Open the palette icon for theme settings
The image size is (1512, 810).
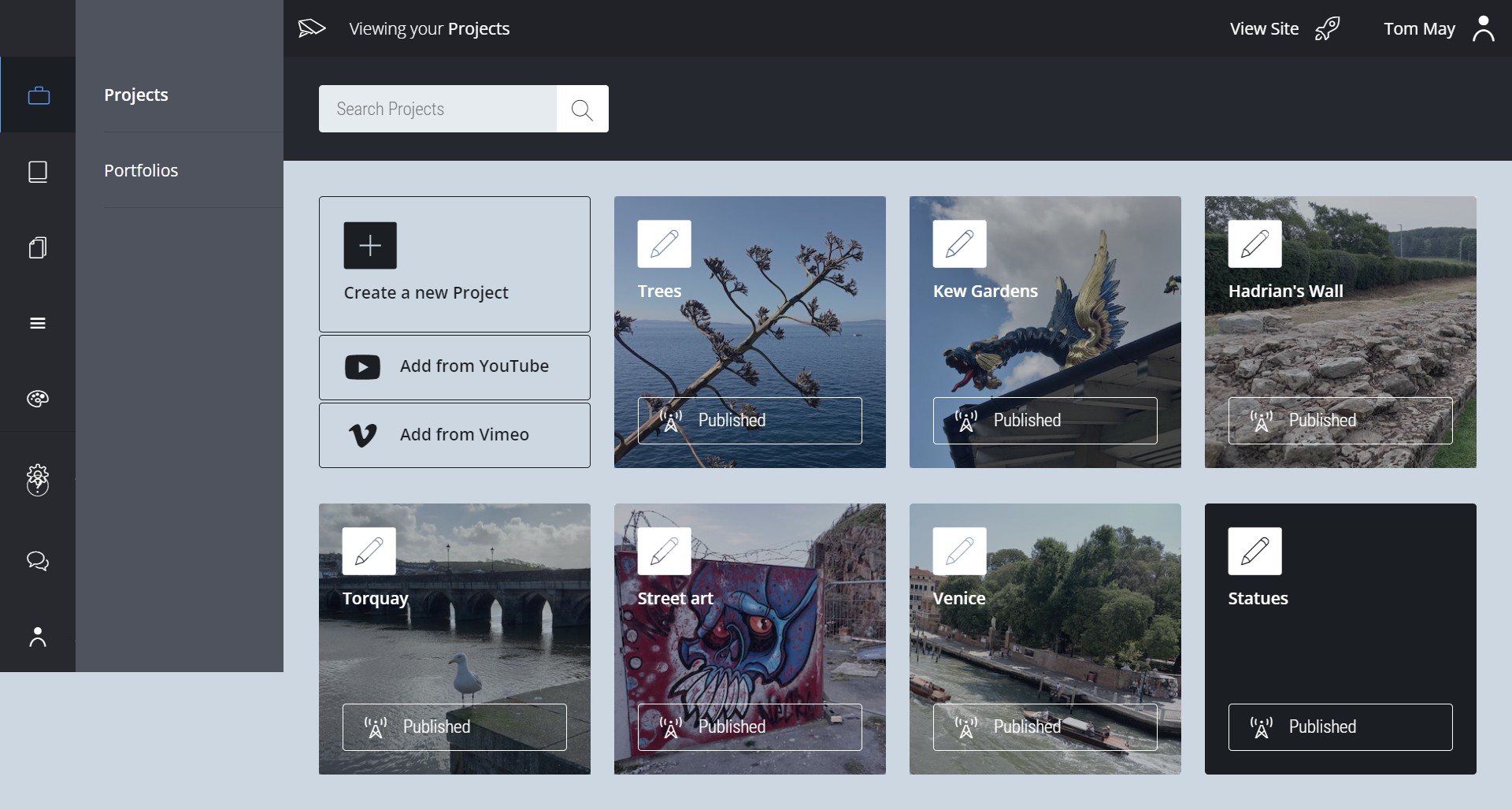pos(37,399)
